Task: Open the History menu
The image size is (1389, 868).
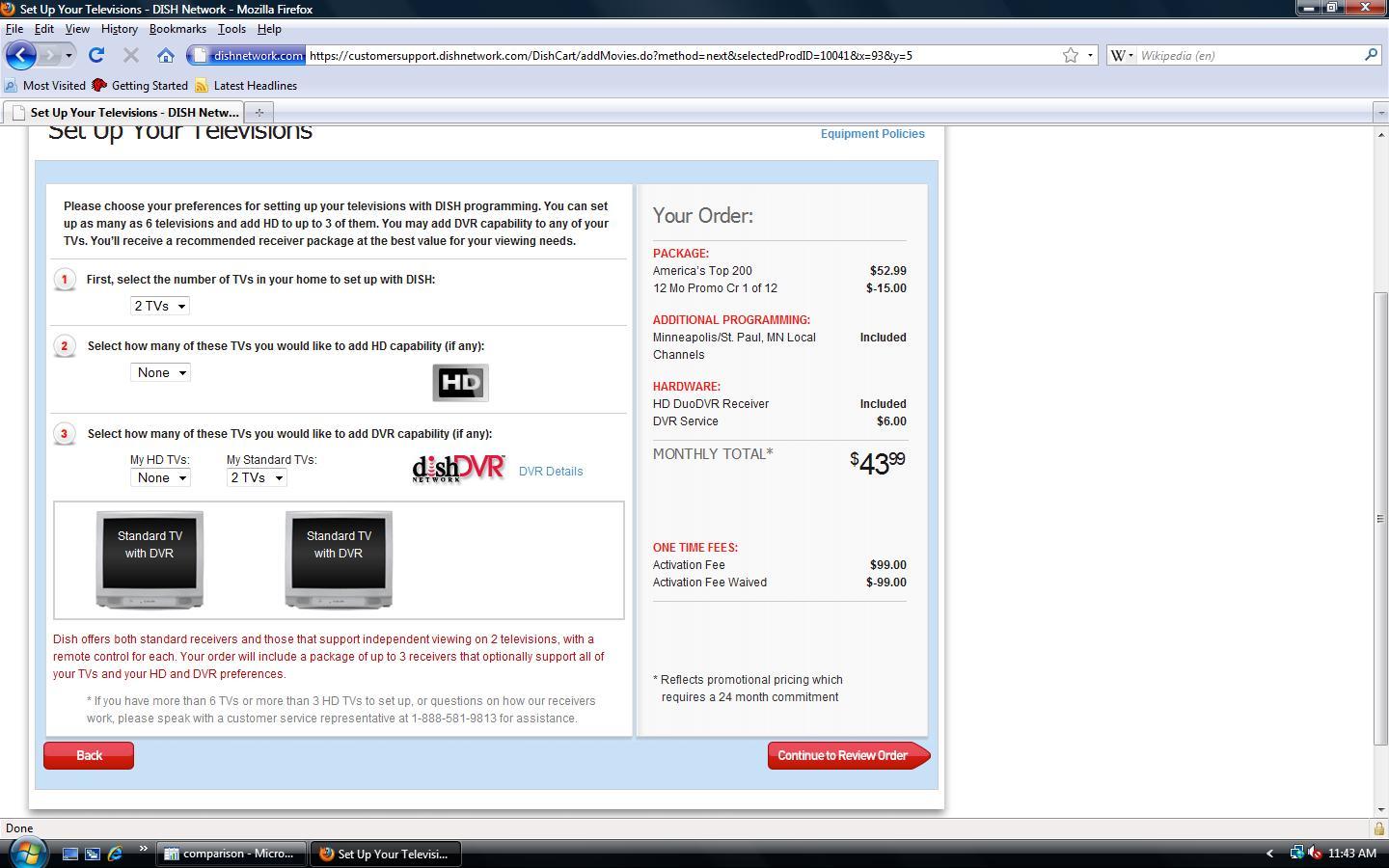Action: [120, 29]
